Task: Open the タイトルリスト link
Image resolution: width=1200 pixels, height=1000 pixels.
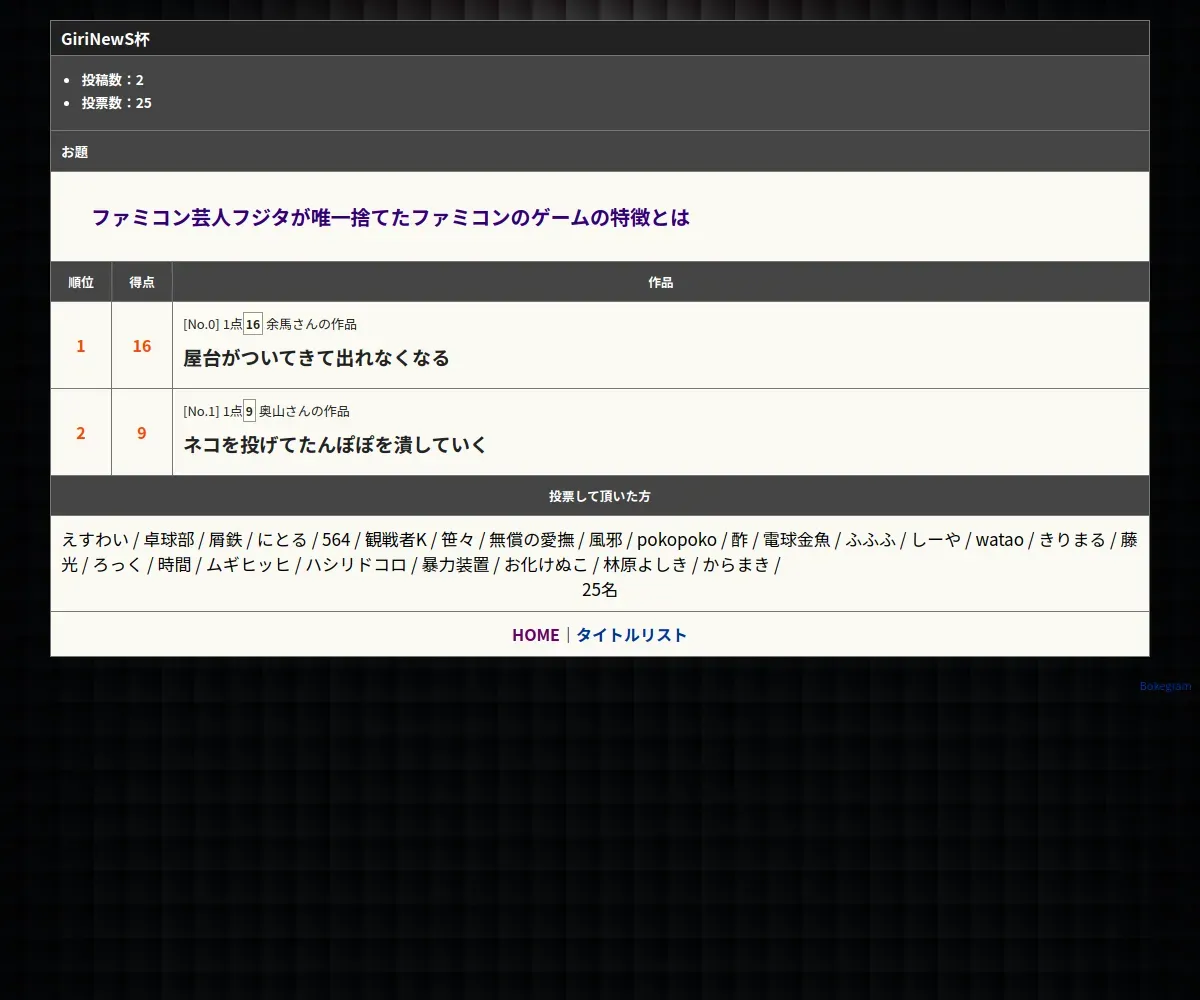Action: point(632,635)
